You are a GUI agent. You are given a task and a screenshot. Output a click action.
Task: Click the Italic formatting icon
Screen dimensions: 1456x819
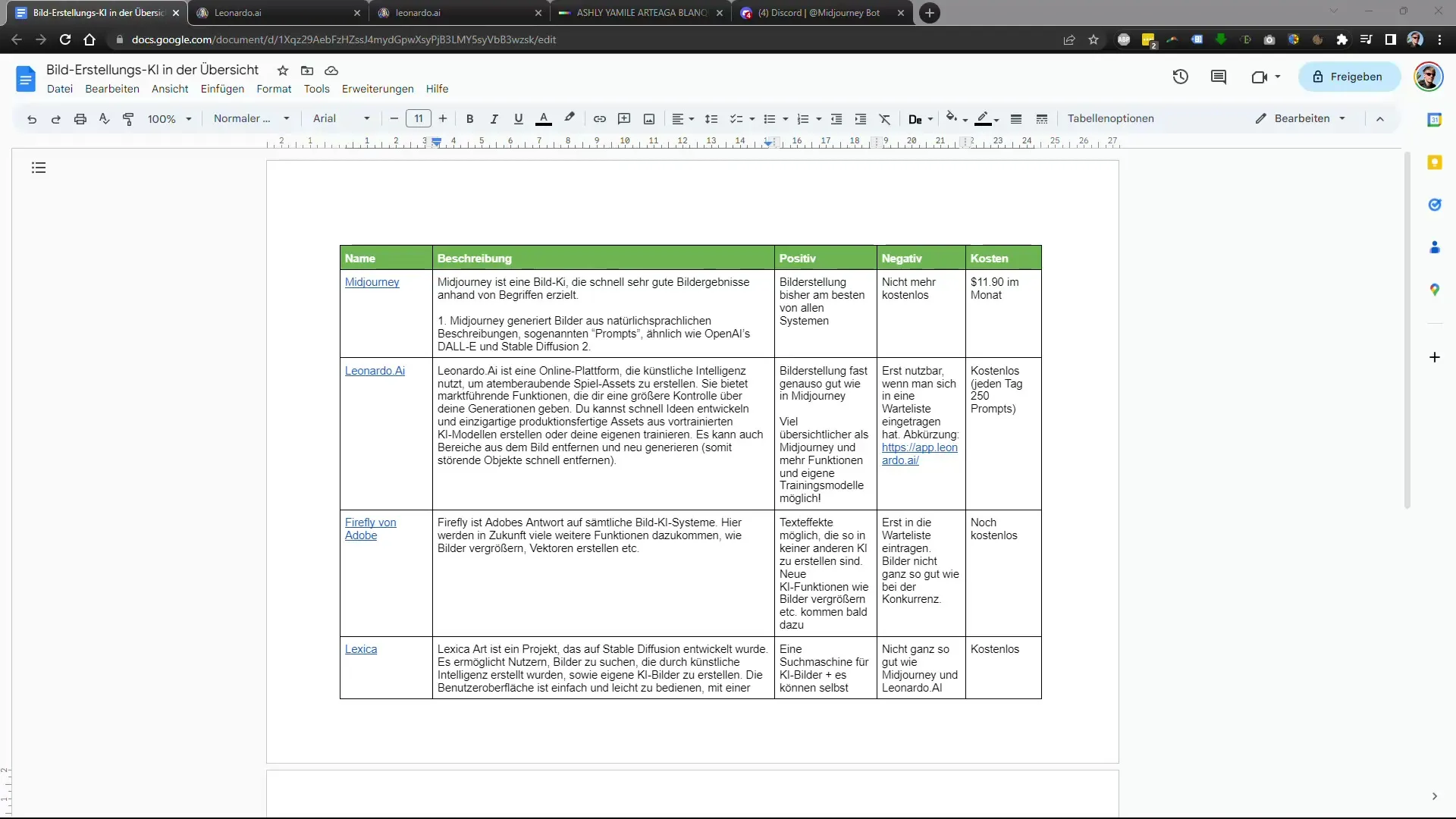pos(494,118)
